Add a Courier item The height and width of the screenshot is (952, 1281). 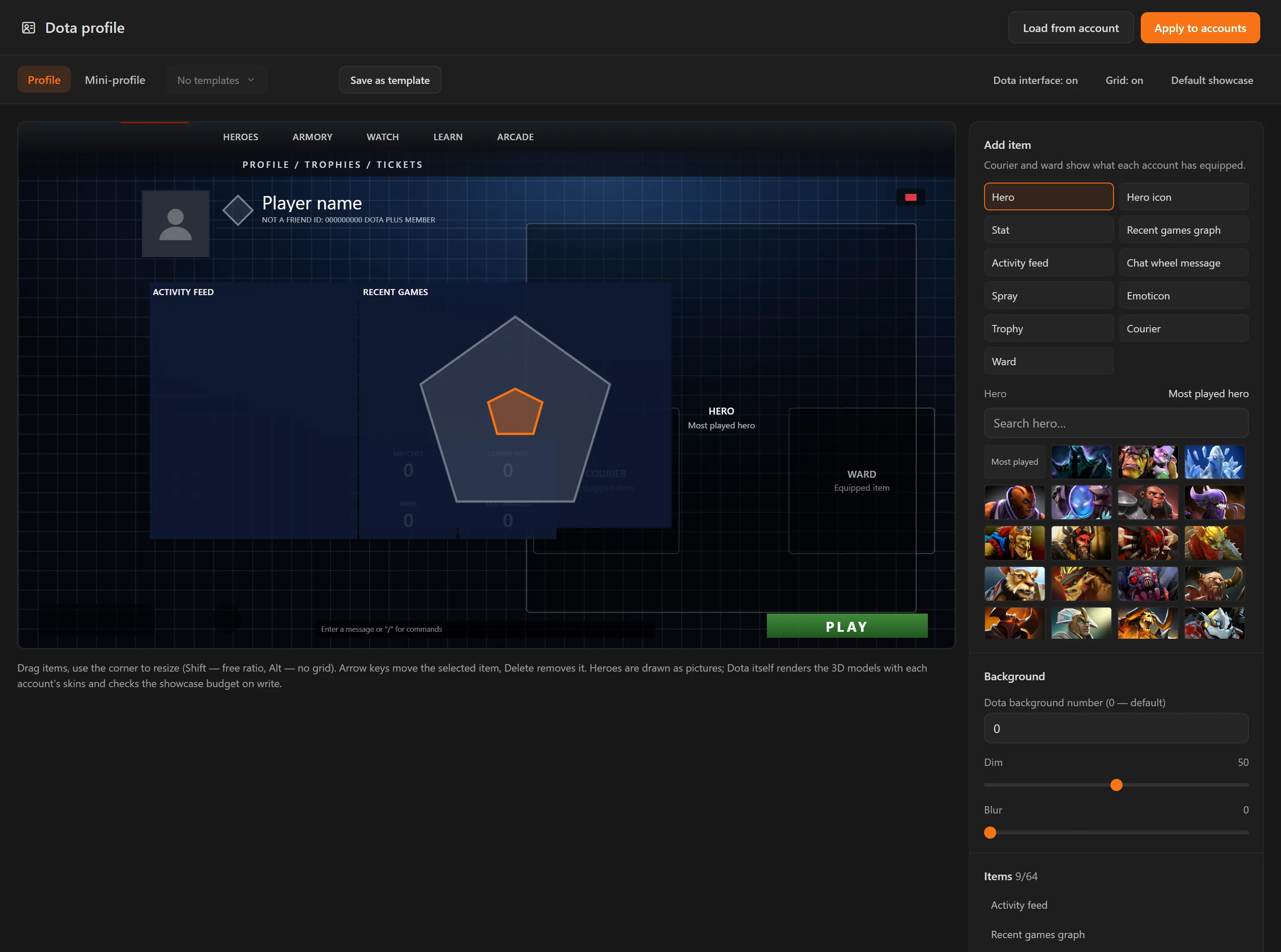tap(1184, 328)
